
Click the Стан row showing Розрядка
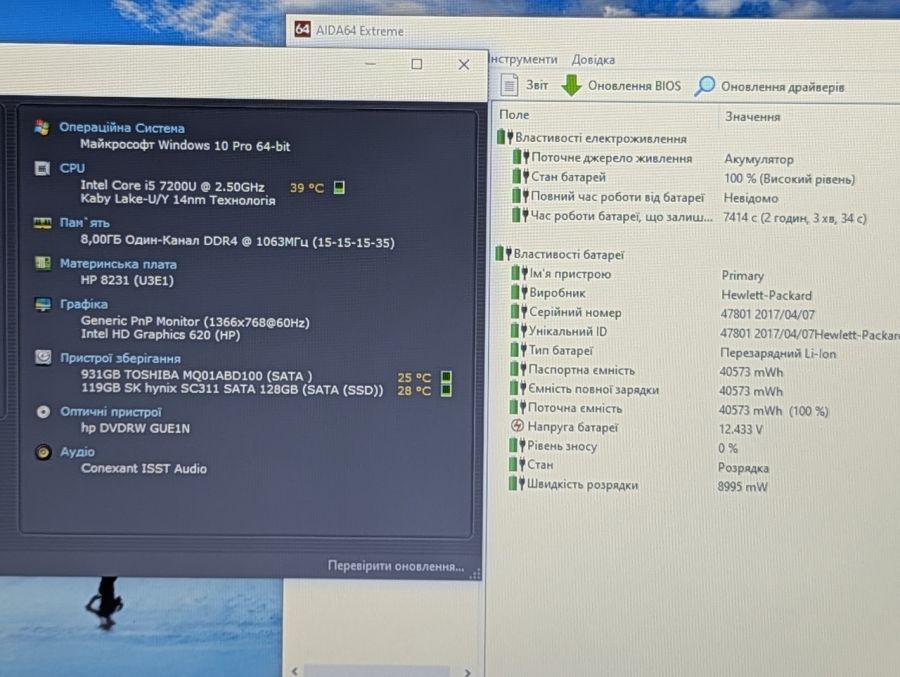click(x=639, y=466)
